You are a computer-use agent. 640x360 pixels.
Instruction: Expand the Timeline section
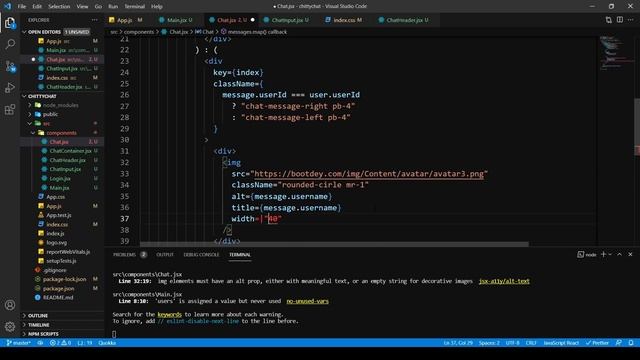pyautogui.click(x=38, y=325)
